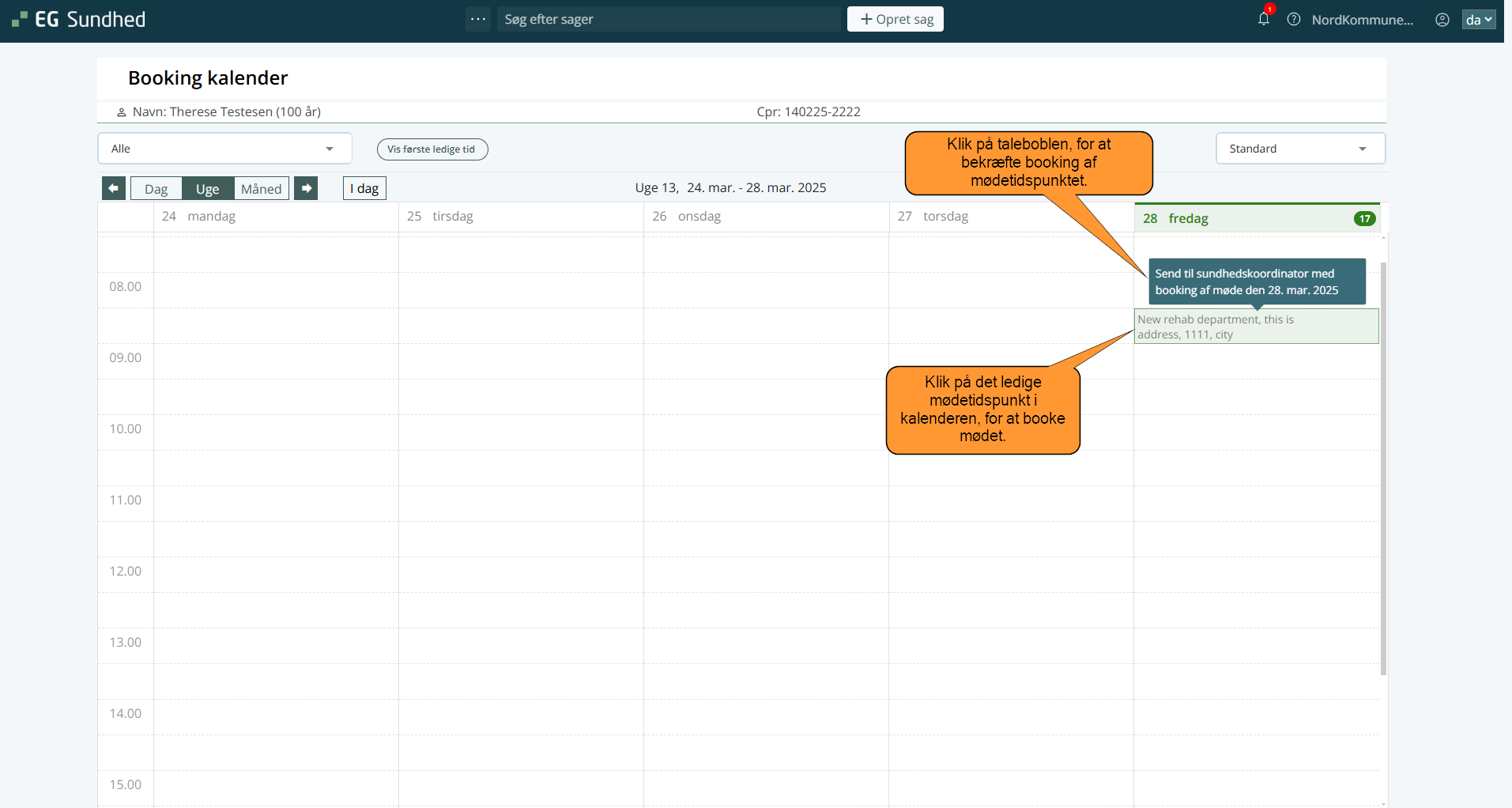Open the user profile icon
The height and width of the screenshot is (808, 1512).
tap(1442, 20)
